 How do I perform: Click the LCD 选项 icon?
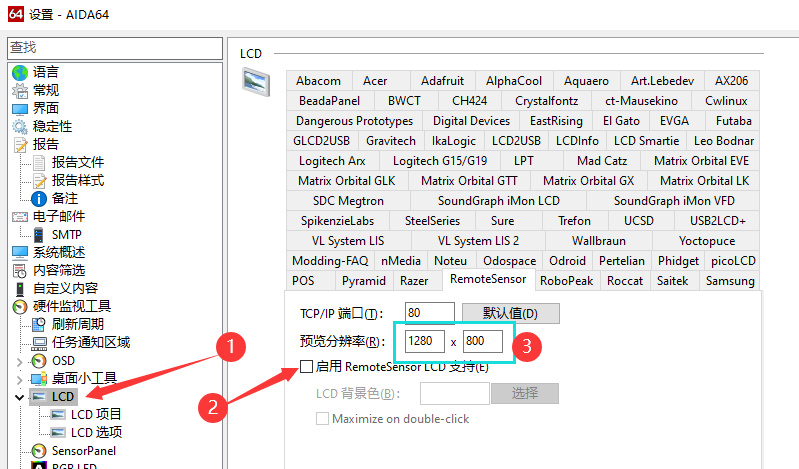[x=58, y=433]
